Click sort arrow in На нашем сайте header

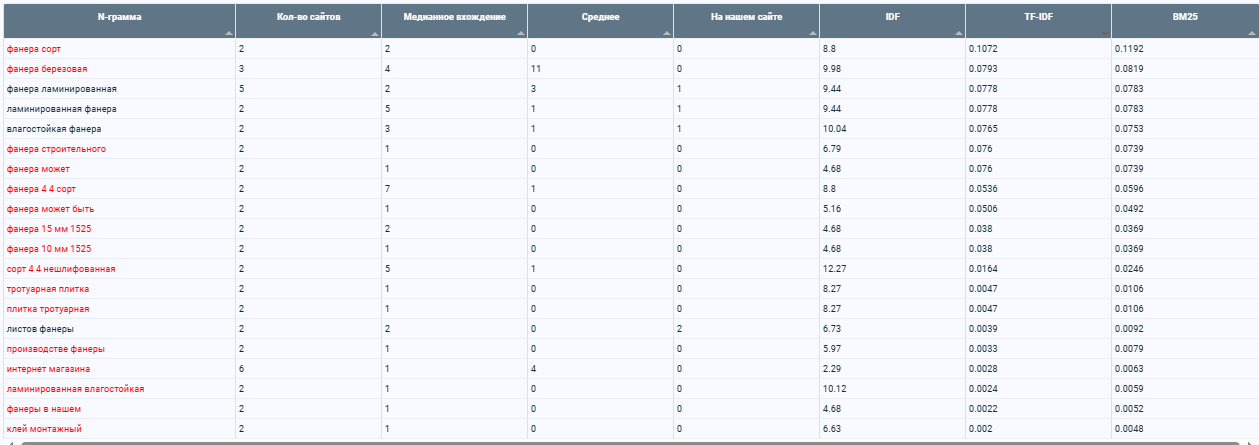[813, 33]
